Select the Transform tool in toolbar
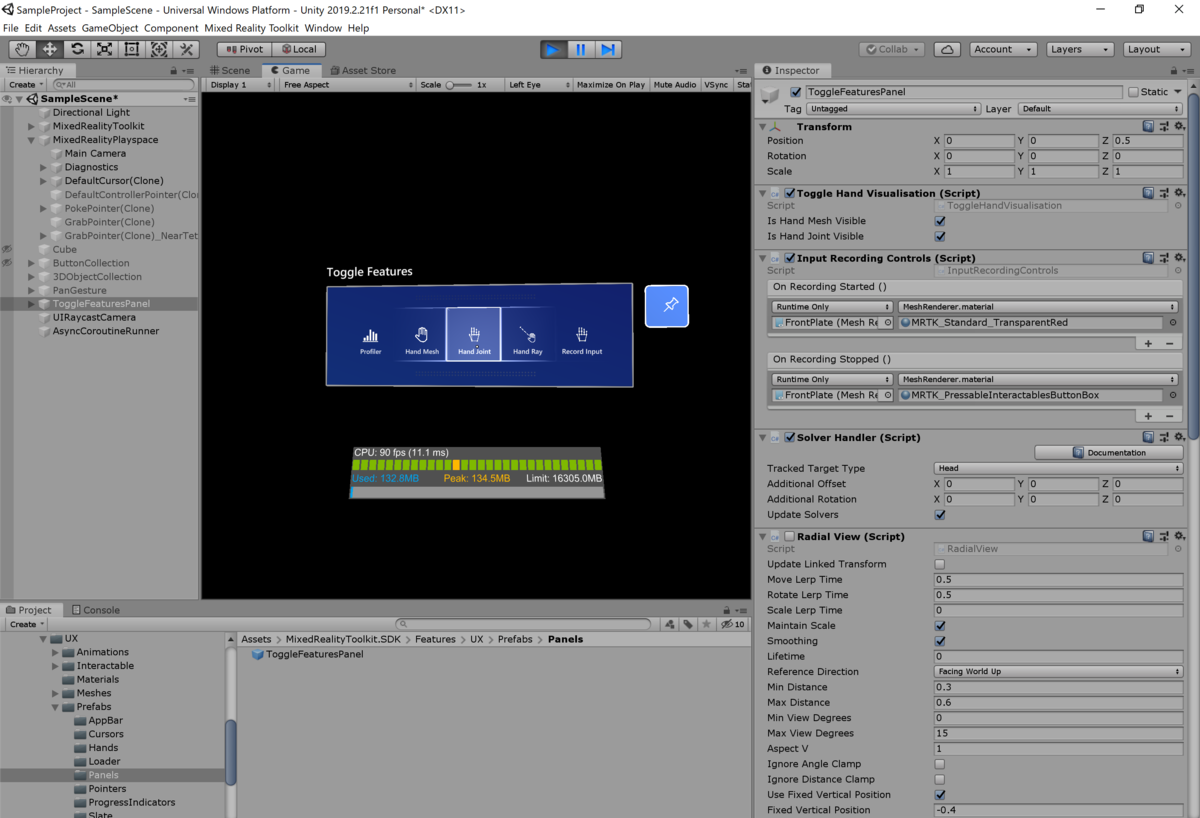The image size is (1200, 818). [x=158, y=49]
